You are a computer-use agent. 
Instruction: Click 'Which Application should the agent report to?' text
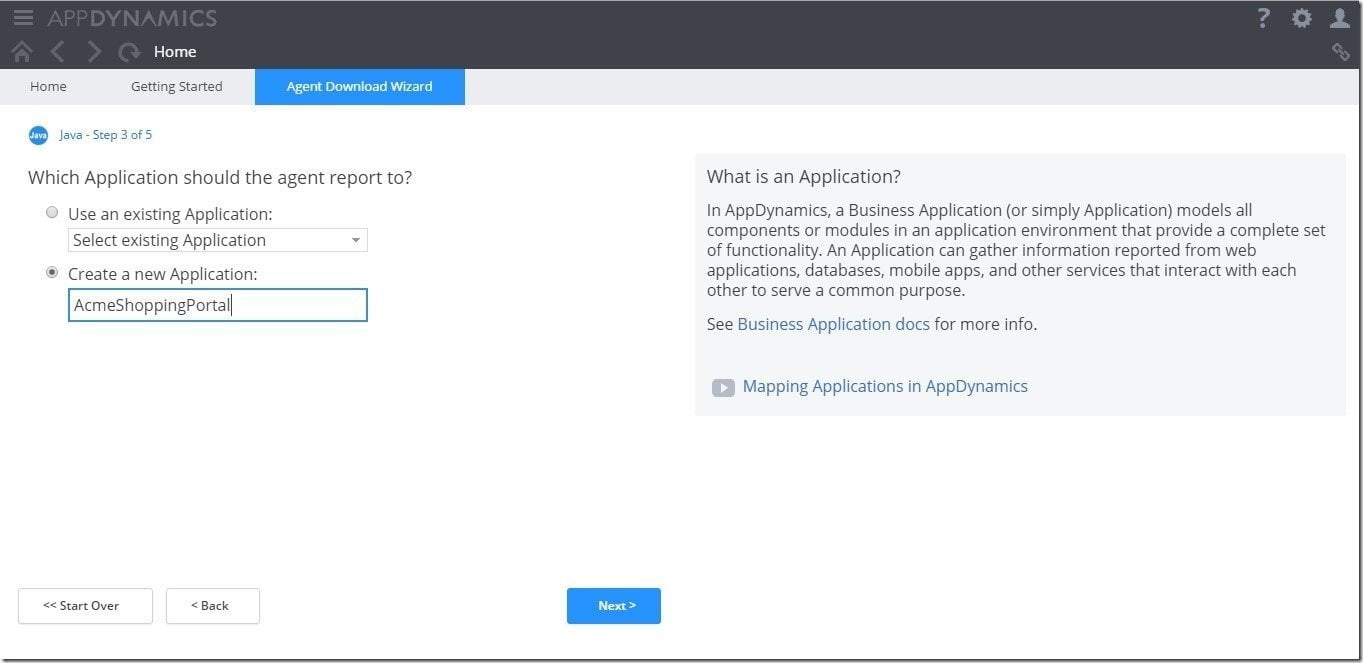point(220,178)
